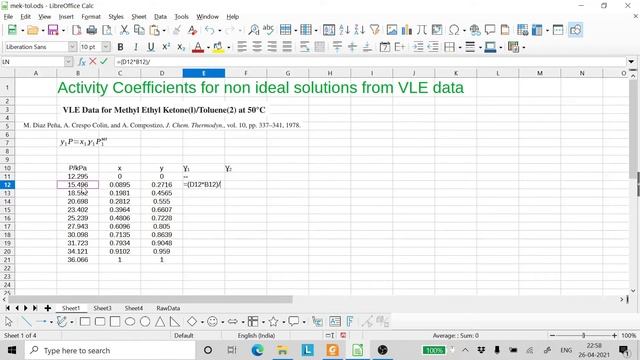Open the Insert menu
Image resolution: width=640 pixels, height=360 pixels.
(66, 17)
